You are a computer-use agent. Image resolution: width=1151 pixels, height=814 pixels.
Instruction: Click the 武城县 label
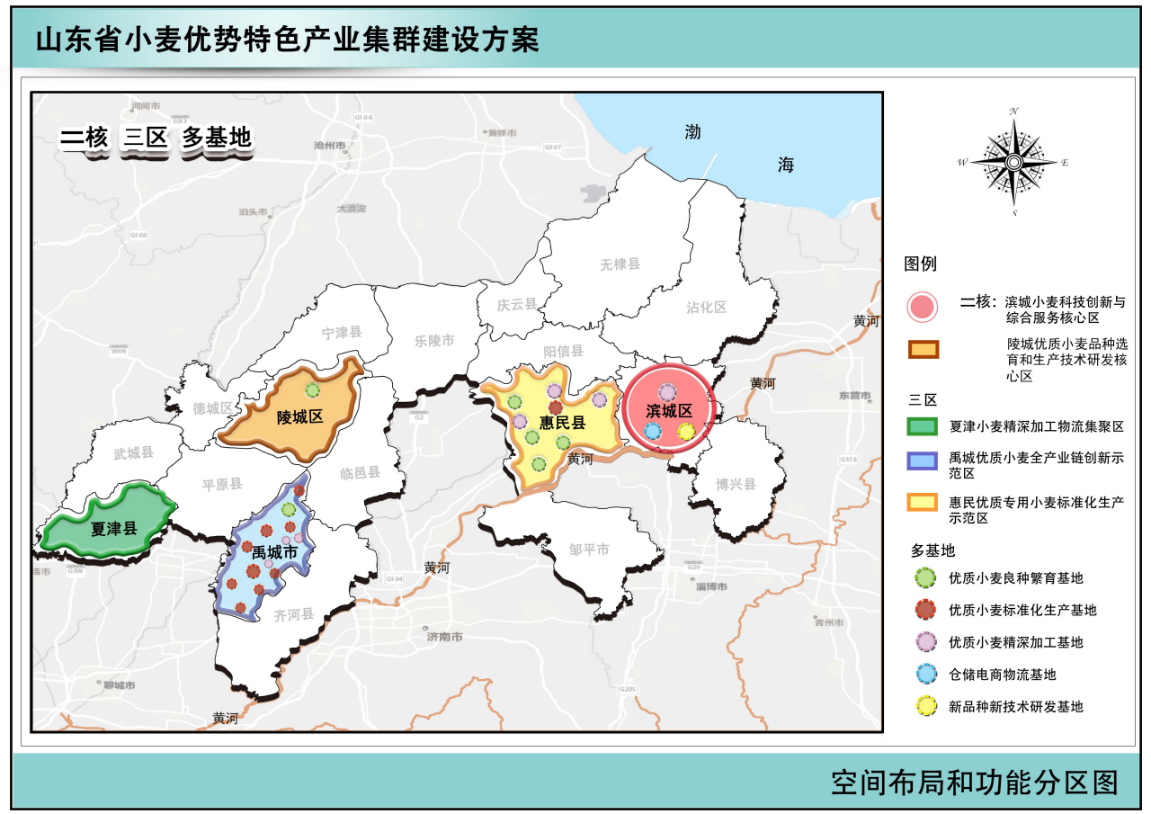tap(133, 454)
